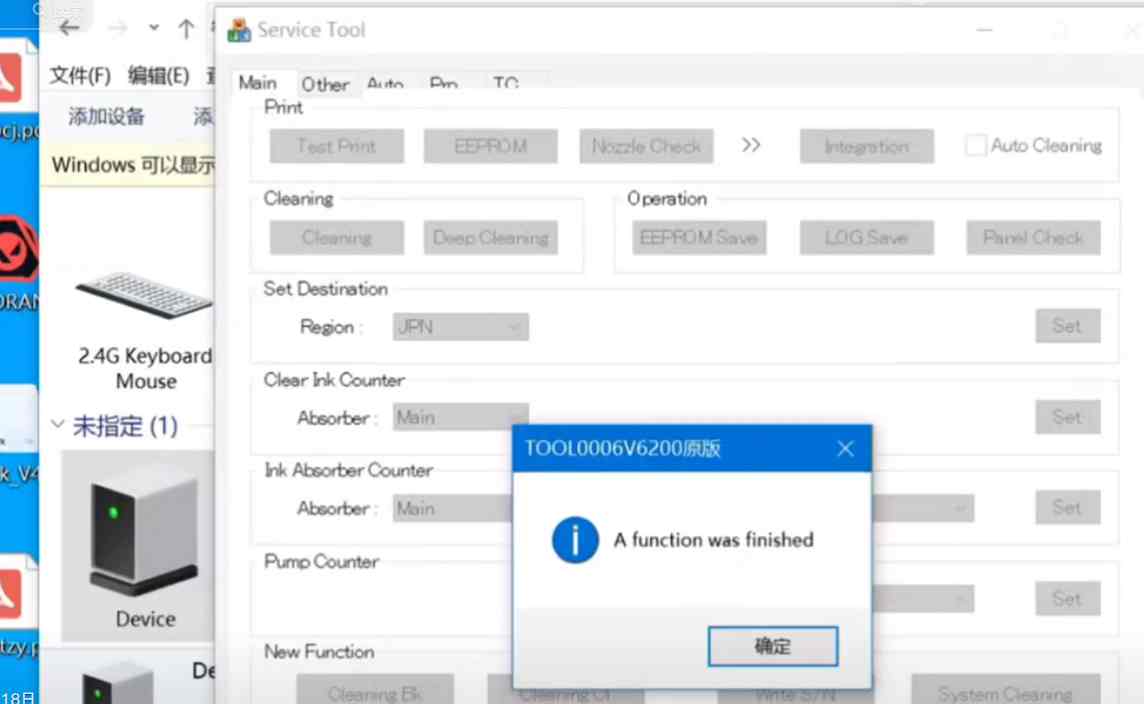
Task: Click the 添加设备 toolbar command
Action: click(x=106, y=117)
